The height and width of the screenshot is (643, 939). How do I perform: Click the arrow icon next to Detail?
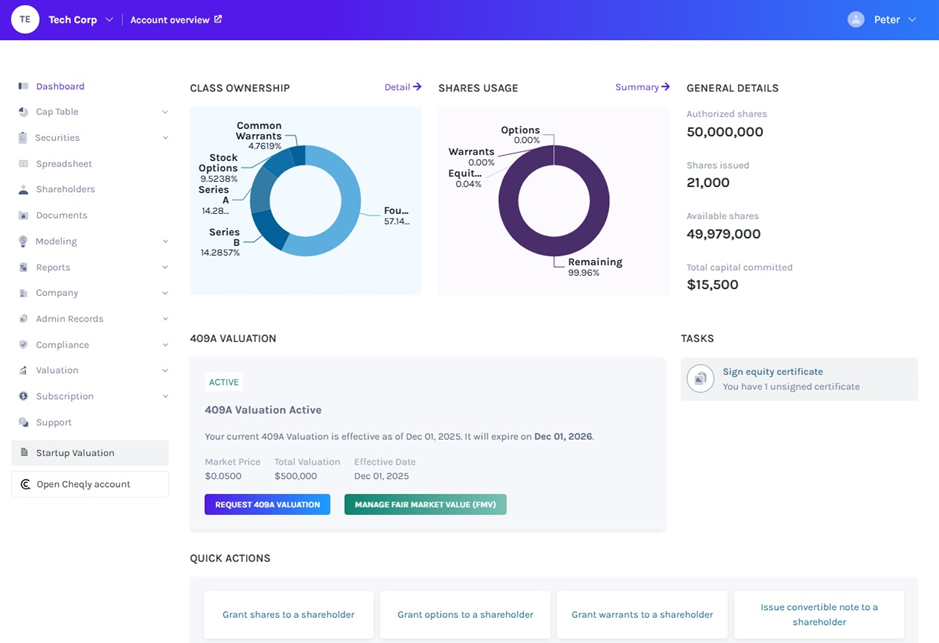417,87
